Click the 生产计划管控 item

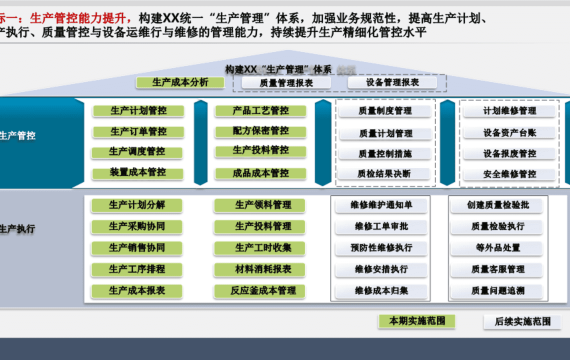tap(139, 111)
